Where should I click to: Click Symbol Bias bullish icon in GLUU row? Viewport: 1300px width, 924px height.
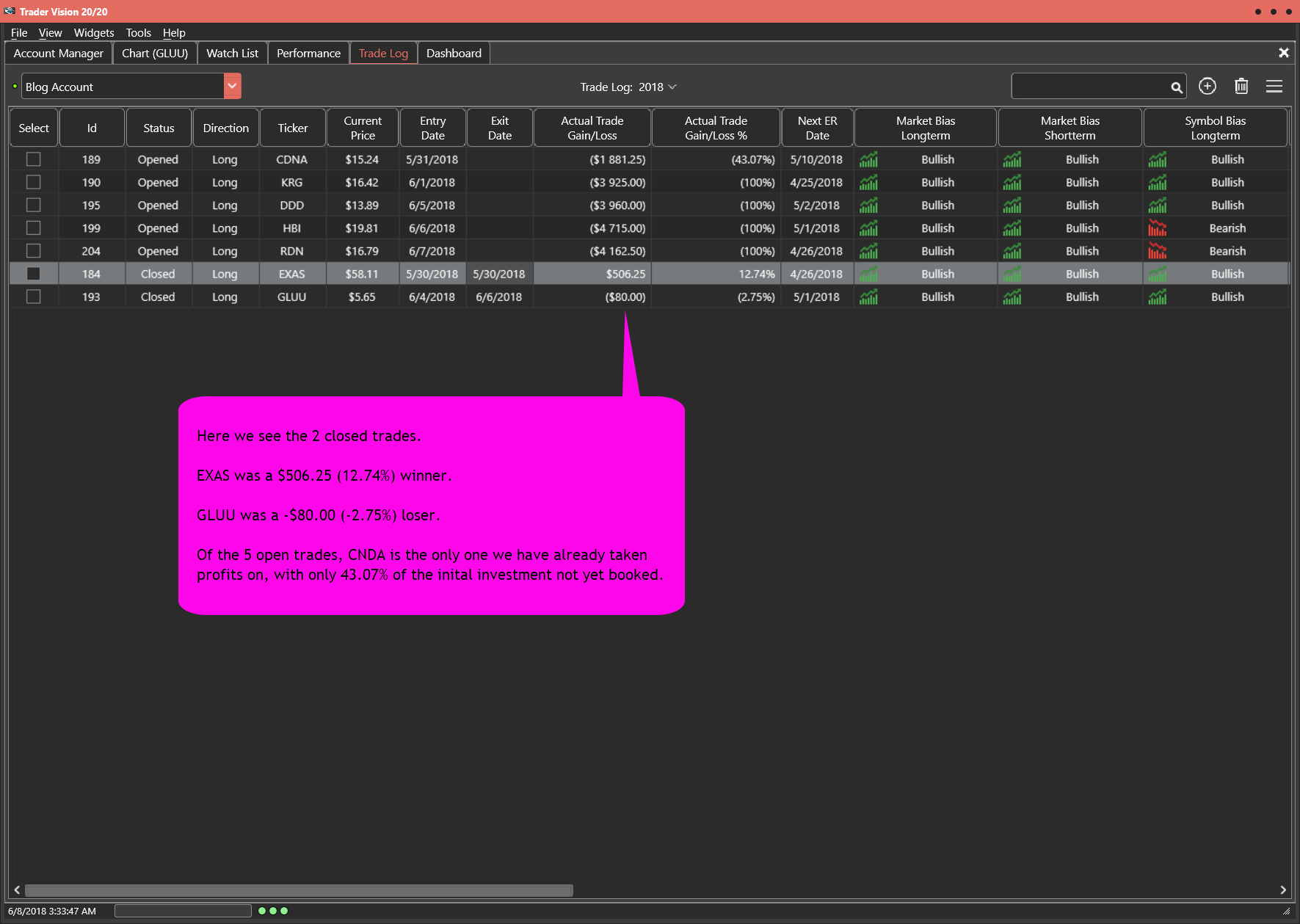(1158, 297)
